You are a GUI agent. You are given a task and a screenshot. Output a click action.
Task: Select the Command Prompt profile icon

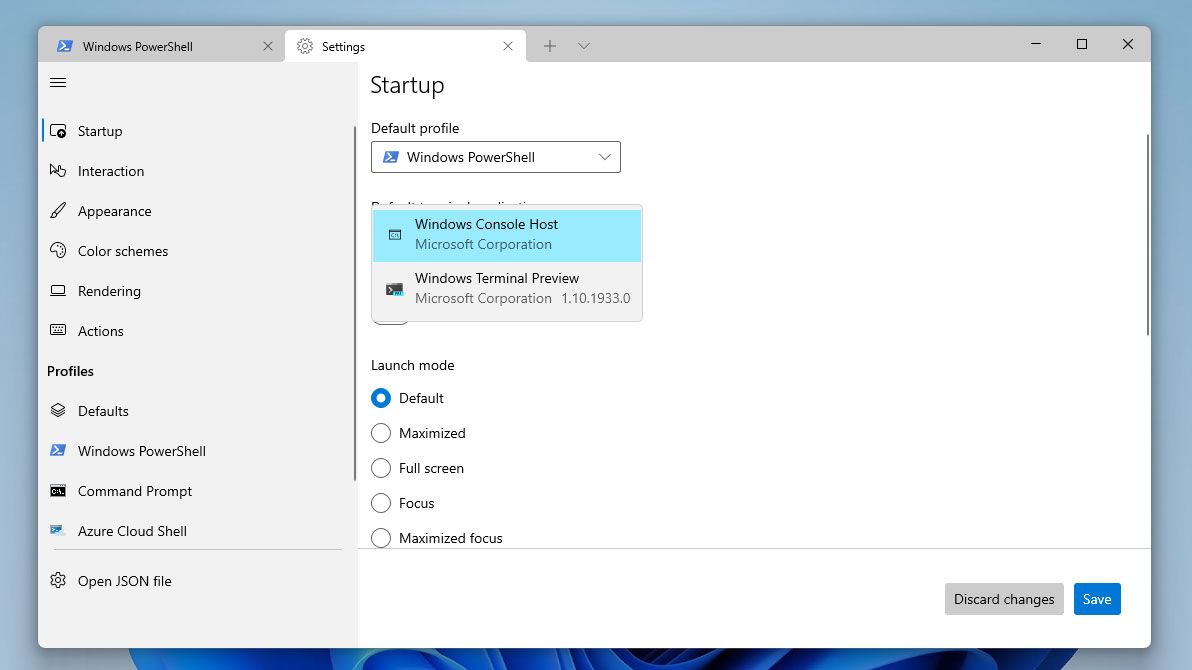(x=57, y=491)
